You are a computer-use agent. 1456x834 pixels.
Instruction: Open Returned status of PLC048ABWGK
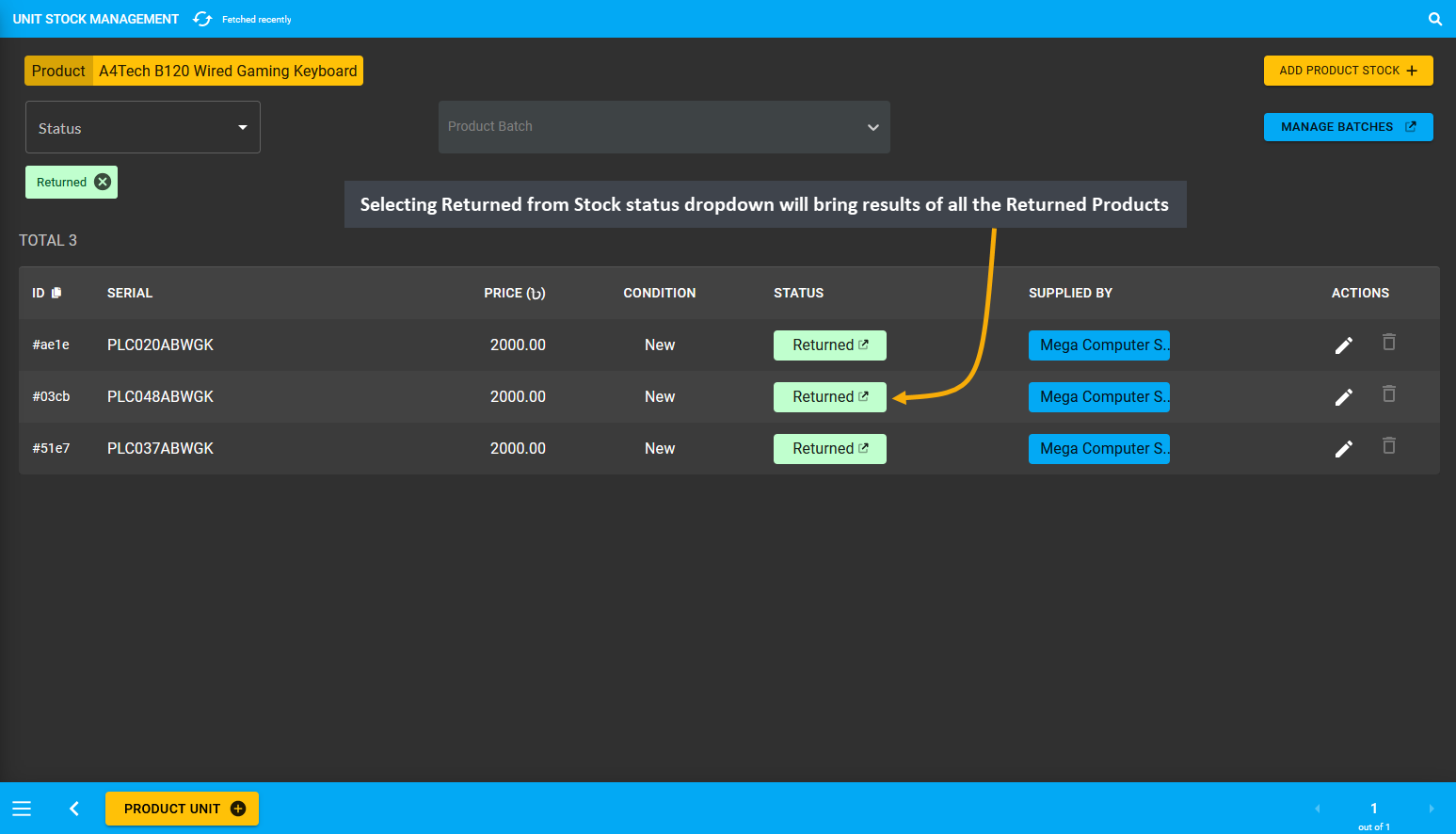[x=830, y=397]
